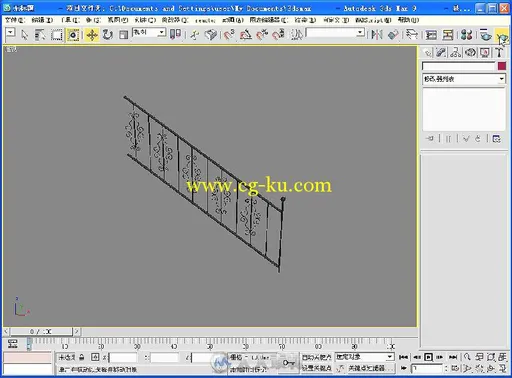Viewport: 512px width, 378px height.
Task: Open the reactor menu
Action: pyautogui.click(x=205, y=20)
